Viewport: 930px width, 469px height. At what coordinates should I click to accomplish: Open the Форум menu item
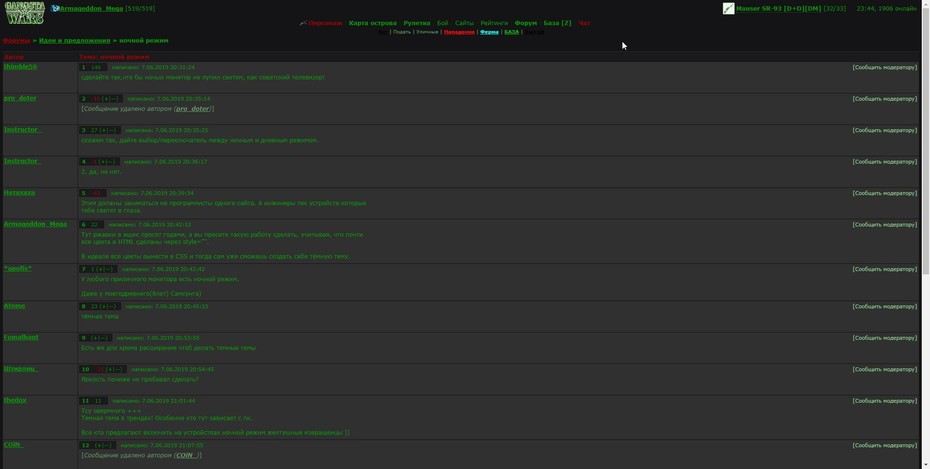tap(525, 23)
